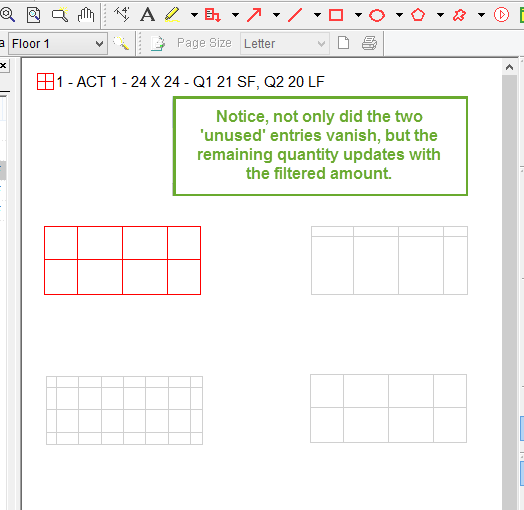Pick the red Line drawing tool
Screen dimensions: 524x510
point(295,15)
